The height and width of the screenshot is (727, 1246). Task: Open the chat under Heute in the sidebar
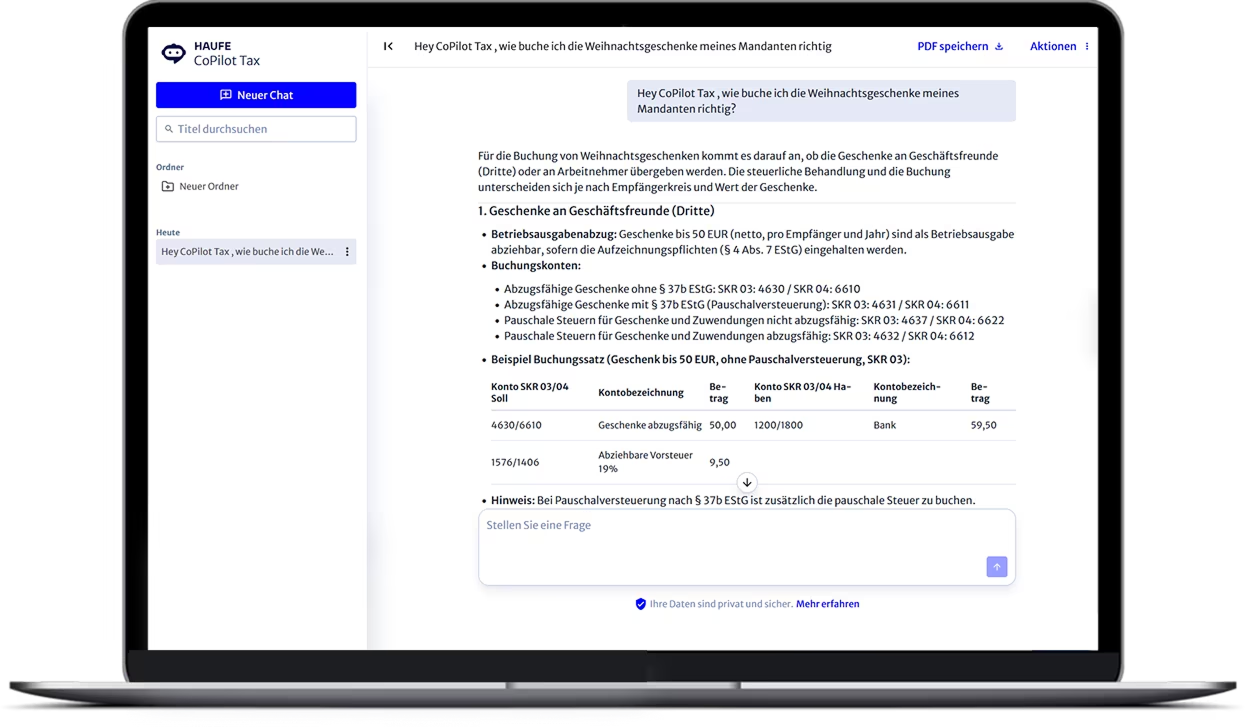(247, 252)
